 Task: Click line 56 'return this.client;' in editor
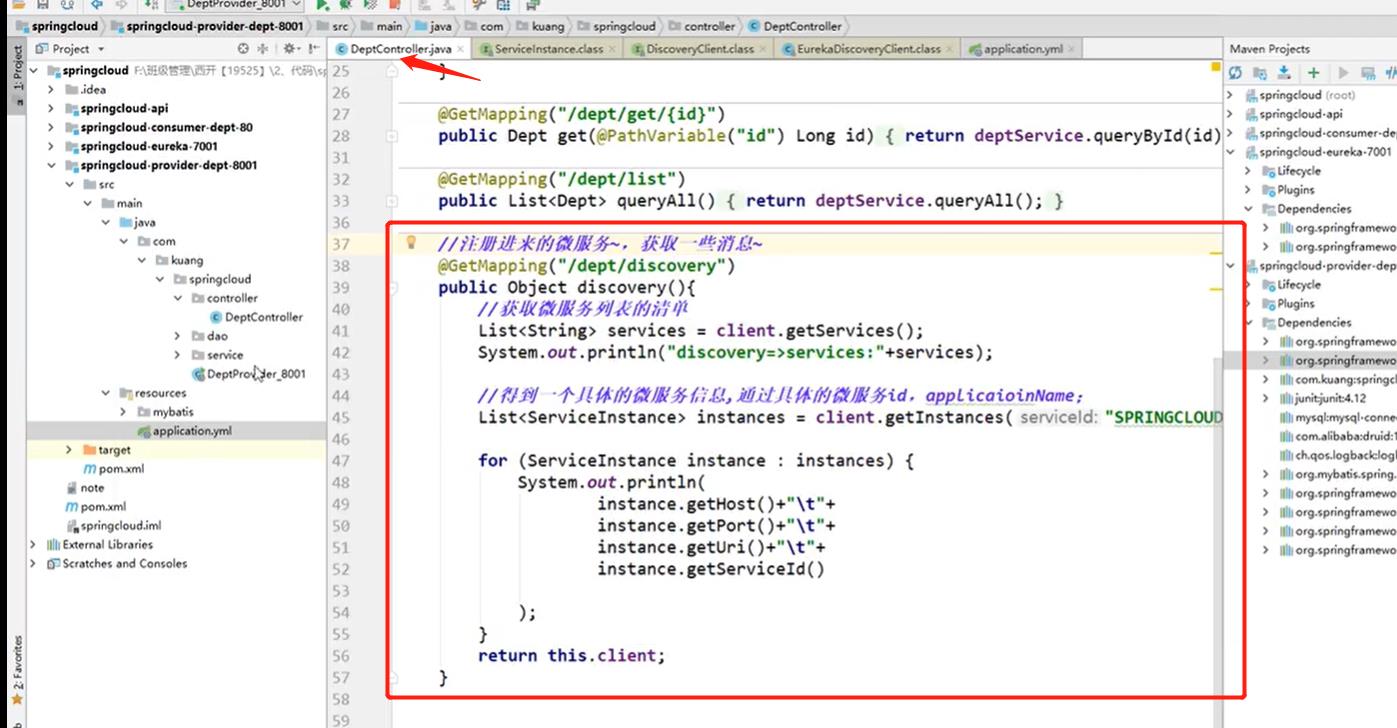pos(571,656)
